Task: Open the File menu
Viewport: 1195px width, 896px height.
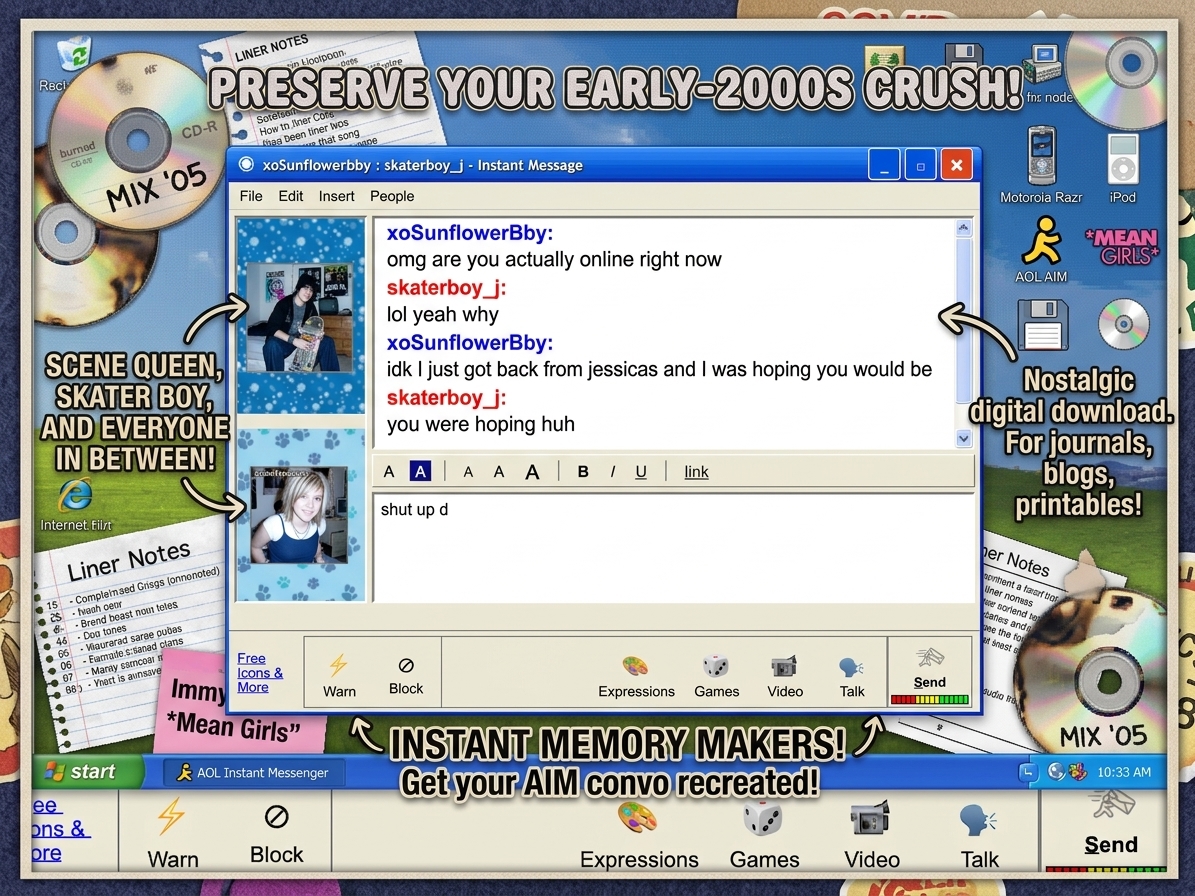Action: 251,196
